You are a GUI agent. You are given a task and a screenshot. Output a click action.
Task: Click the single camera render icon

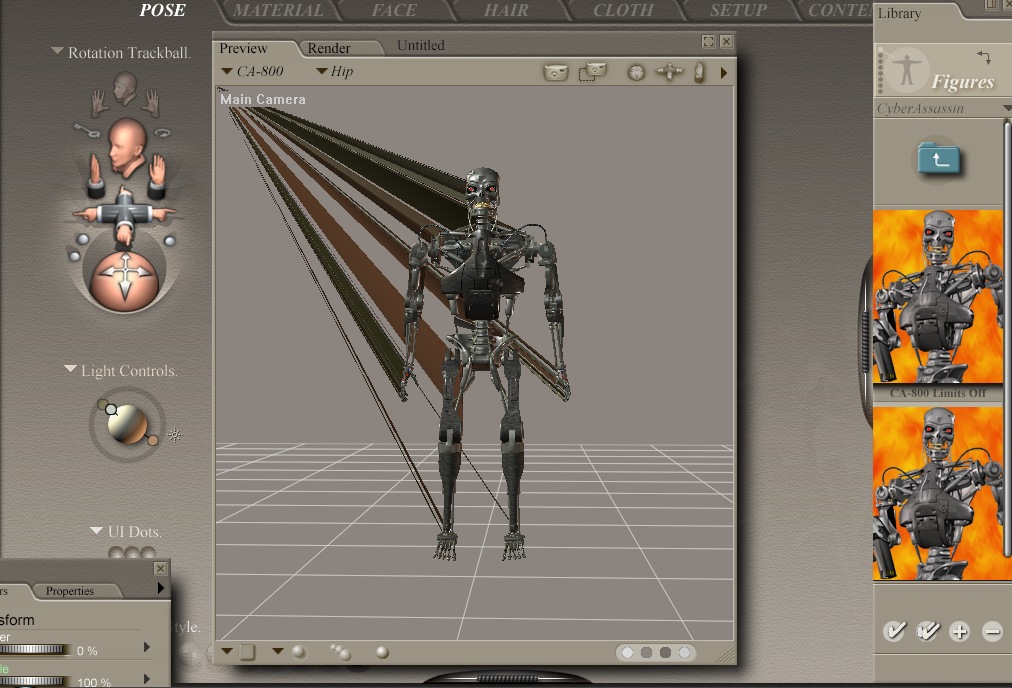point(556,72)
